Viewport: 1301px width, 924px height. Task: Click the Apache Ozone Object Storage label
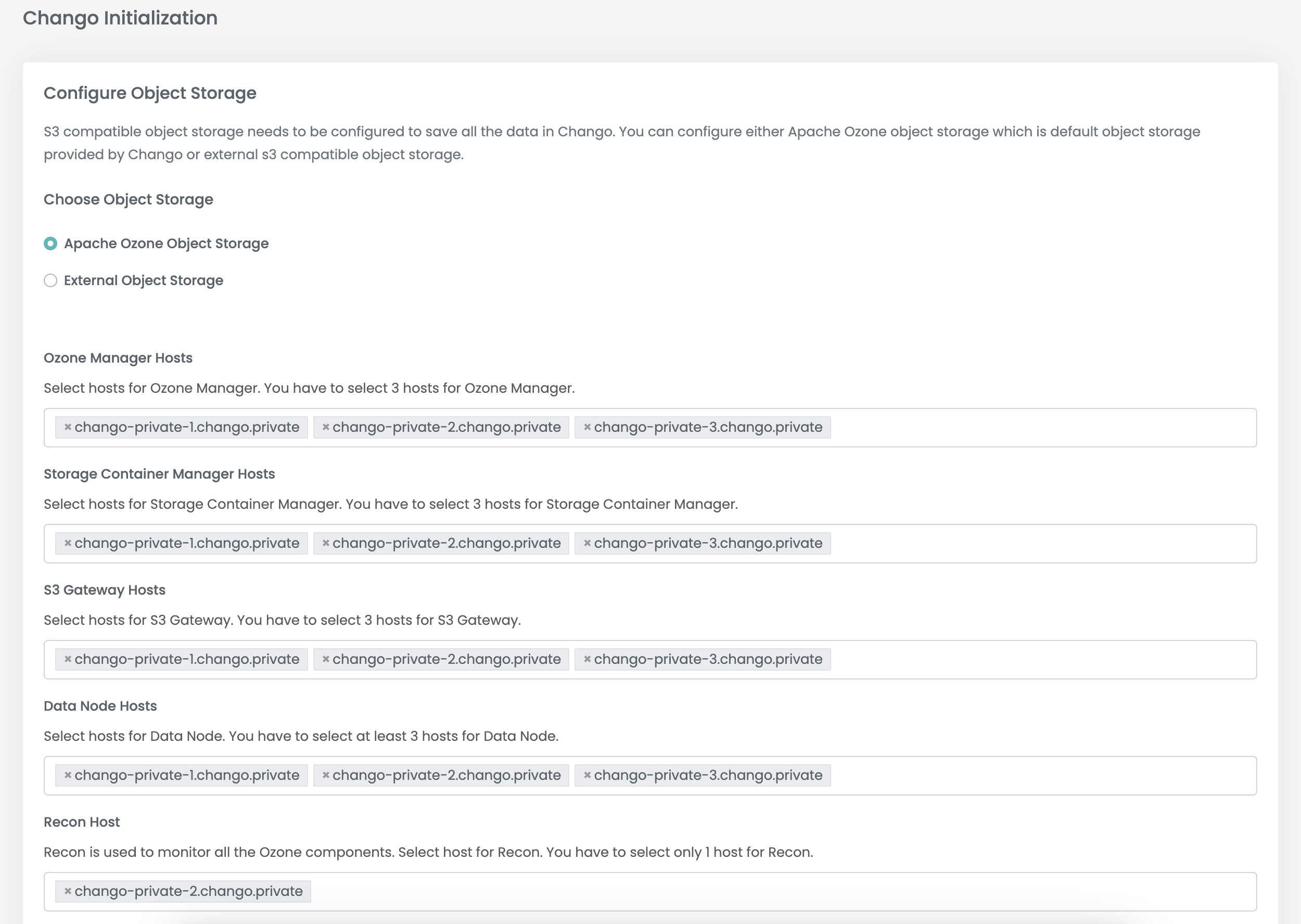(x=166, y=243)
